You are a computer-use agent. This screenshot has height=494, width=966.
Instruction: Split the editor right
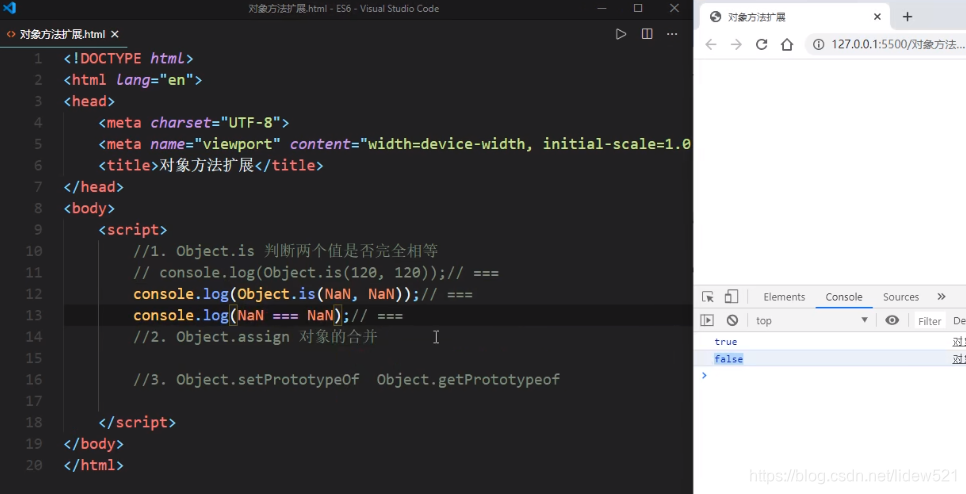coord(647,34)
